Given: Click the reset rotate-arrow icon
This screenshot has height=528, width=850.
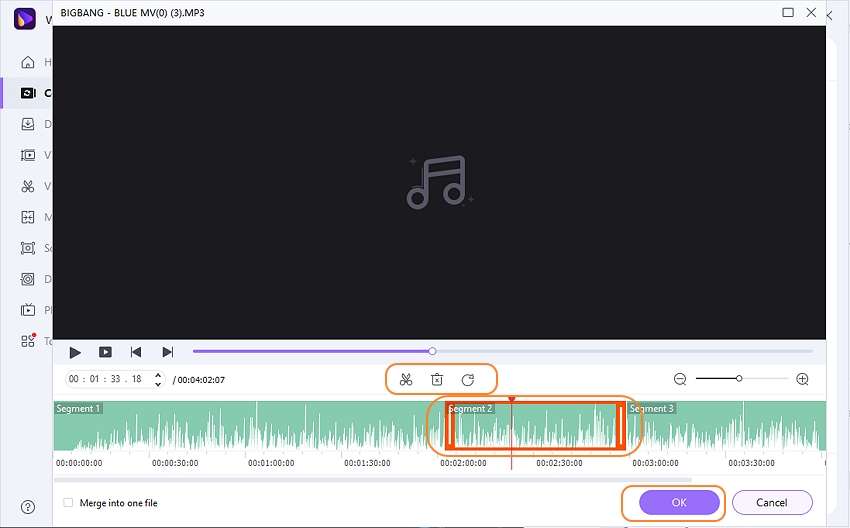Looking at the screenshot, I should click(468, 379).
